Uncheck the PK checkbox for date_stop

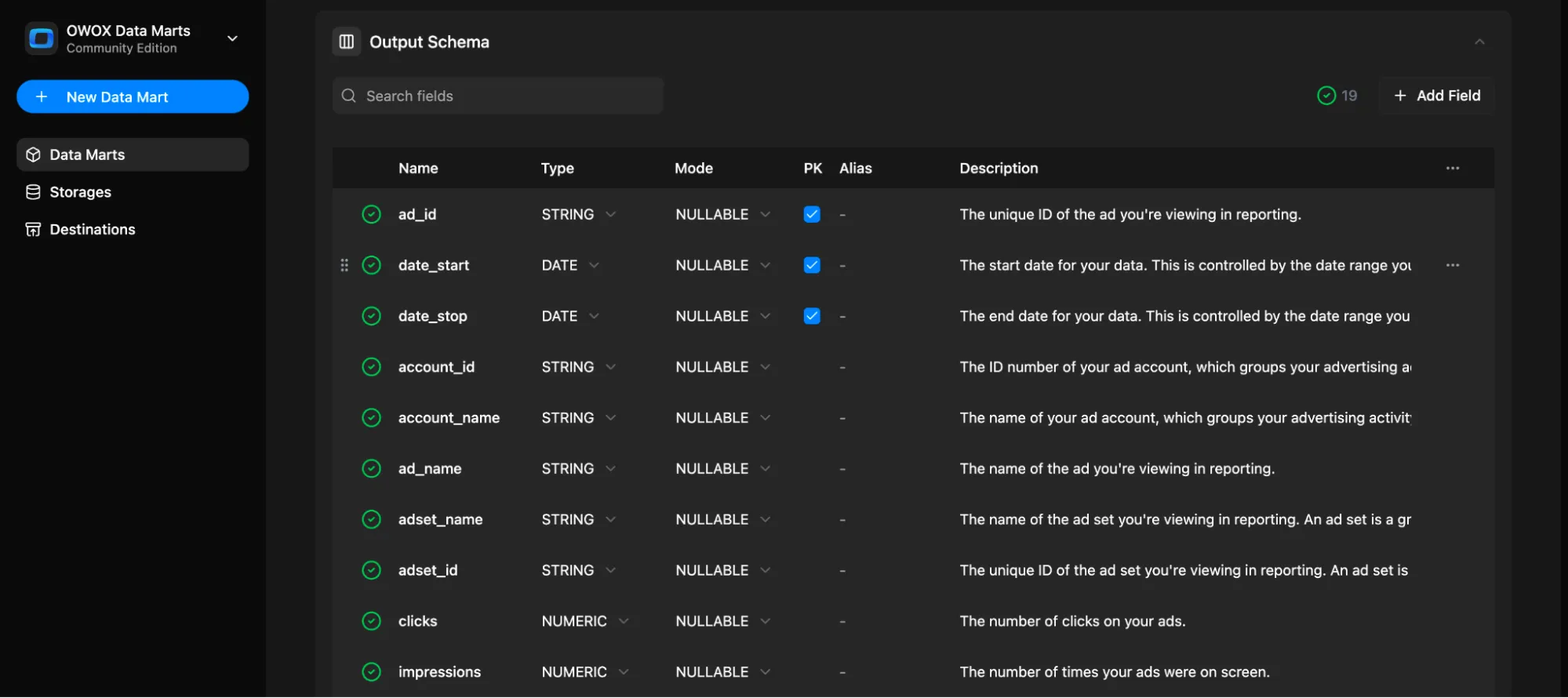tap(812, 316)
